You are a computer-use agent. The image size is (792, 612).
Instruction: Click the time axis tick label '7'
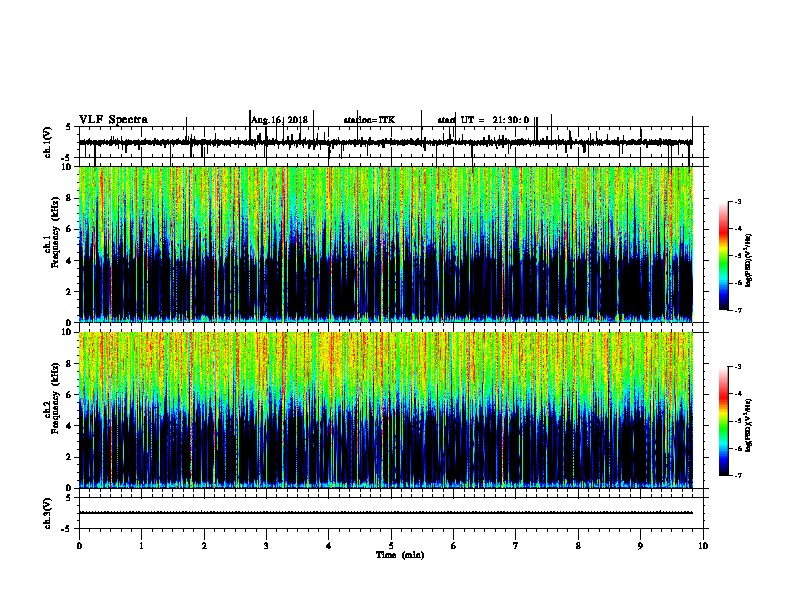pyautogui.click(x=516, y=546)
